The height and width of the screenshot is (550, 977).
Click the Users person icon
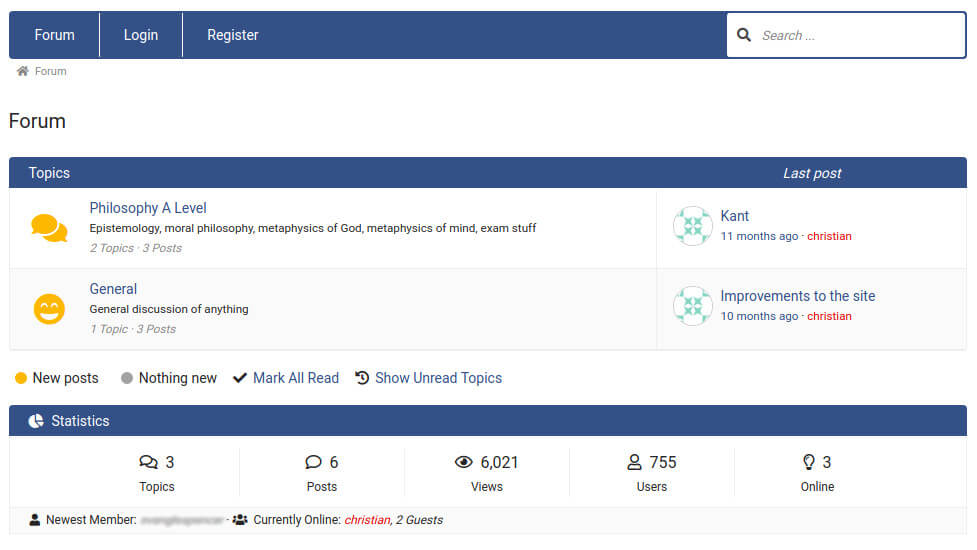click(x=634, y=462)
